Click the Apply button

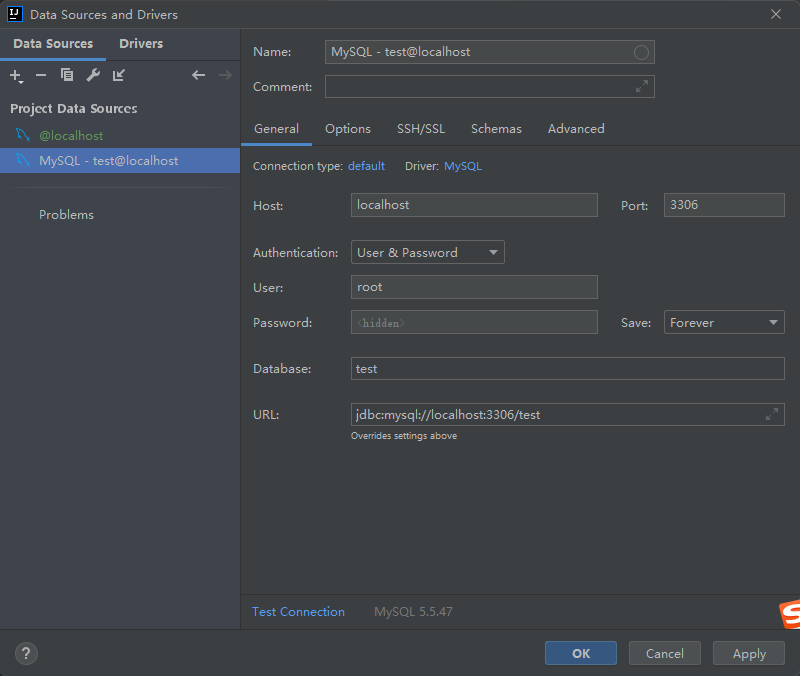748,653
